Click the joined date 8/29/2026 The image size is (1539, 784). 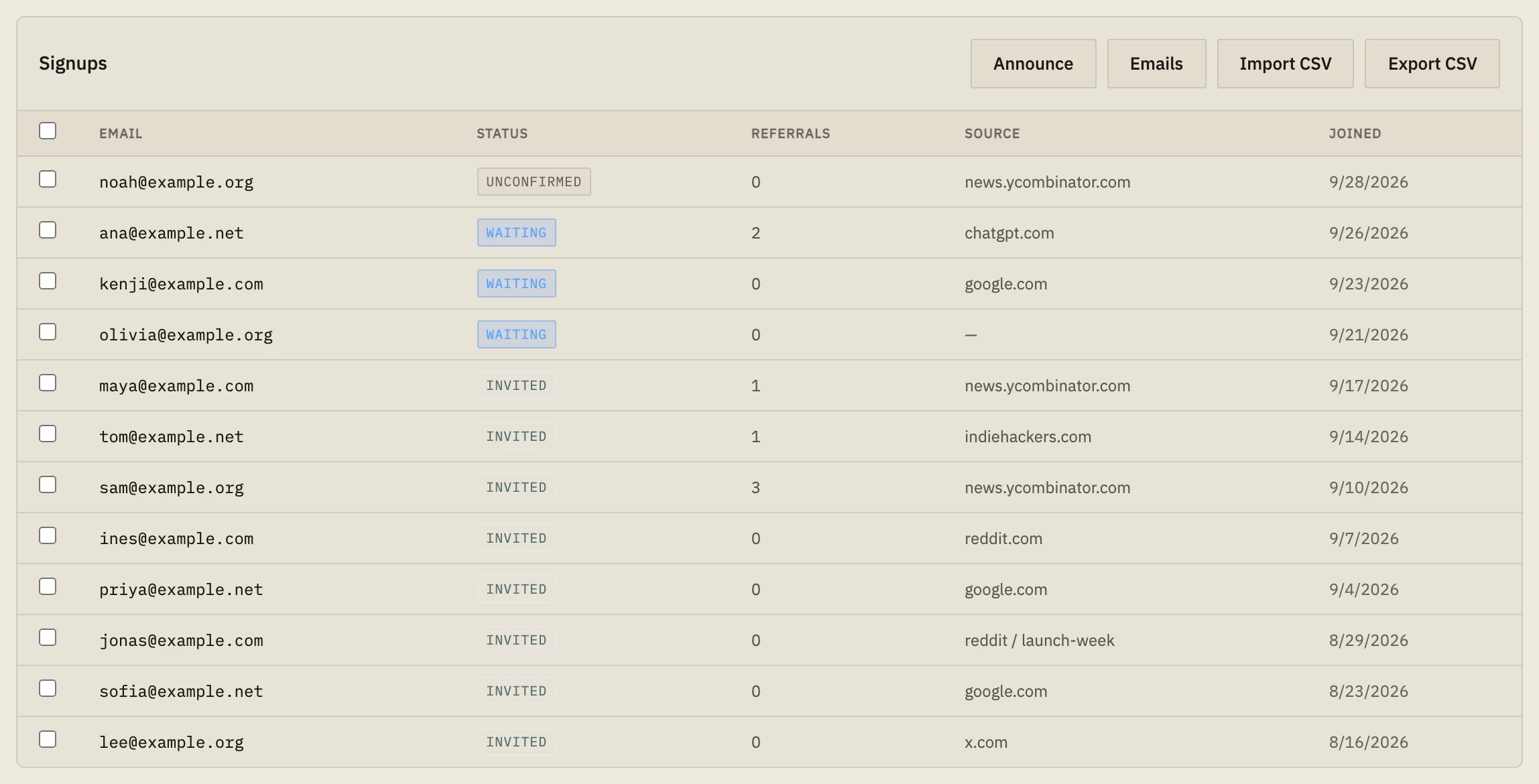click(x=1368, y=641)
